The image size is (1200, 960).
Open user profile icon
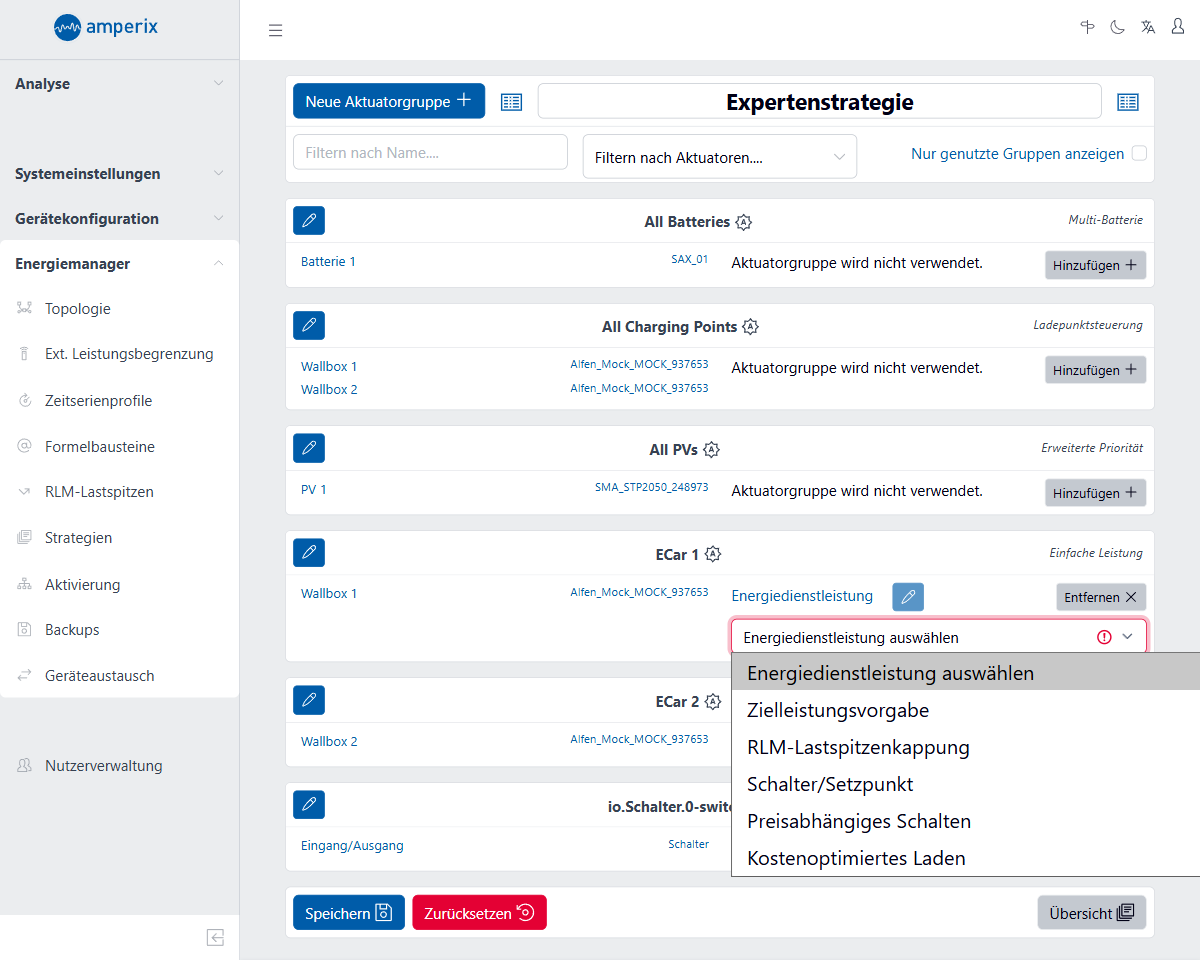1177,28
